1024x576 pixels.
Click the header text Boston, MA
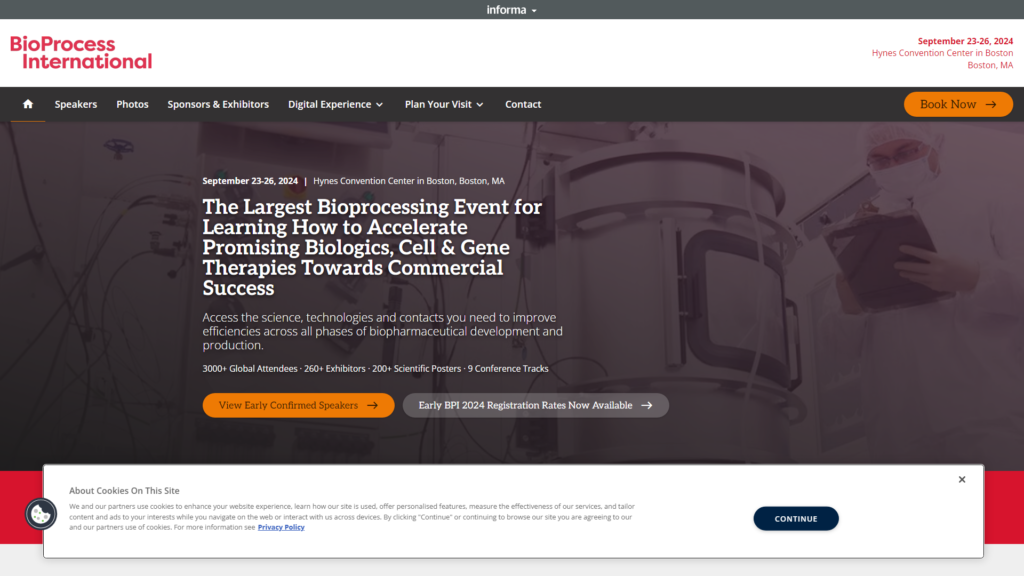coord(990,65)
